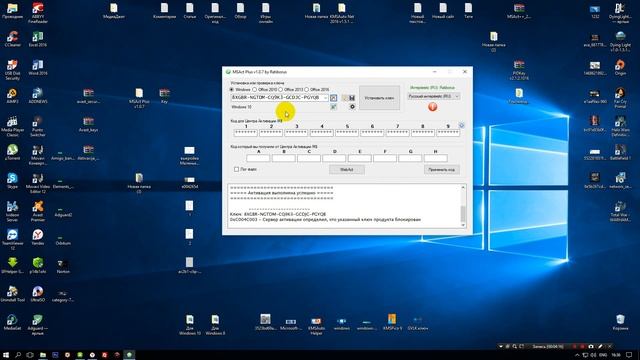Image resolution: width=640 pixels, height=360 pixels.
Task: Open Excel 2016 desktop shortcut
Action: (38, 39)
